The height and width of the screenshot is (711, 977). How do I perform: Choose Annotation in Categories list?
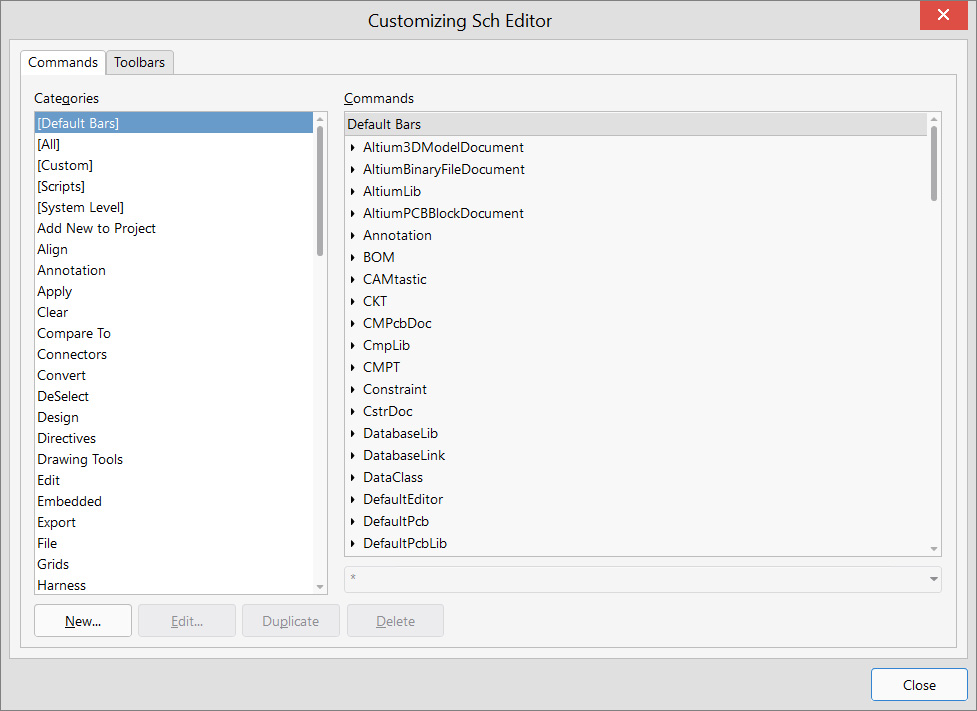tap(174, 270)
